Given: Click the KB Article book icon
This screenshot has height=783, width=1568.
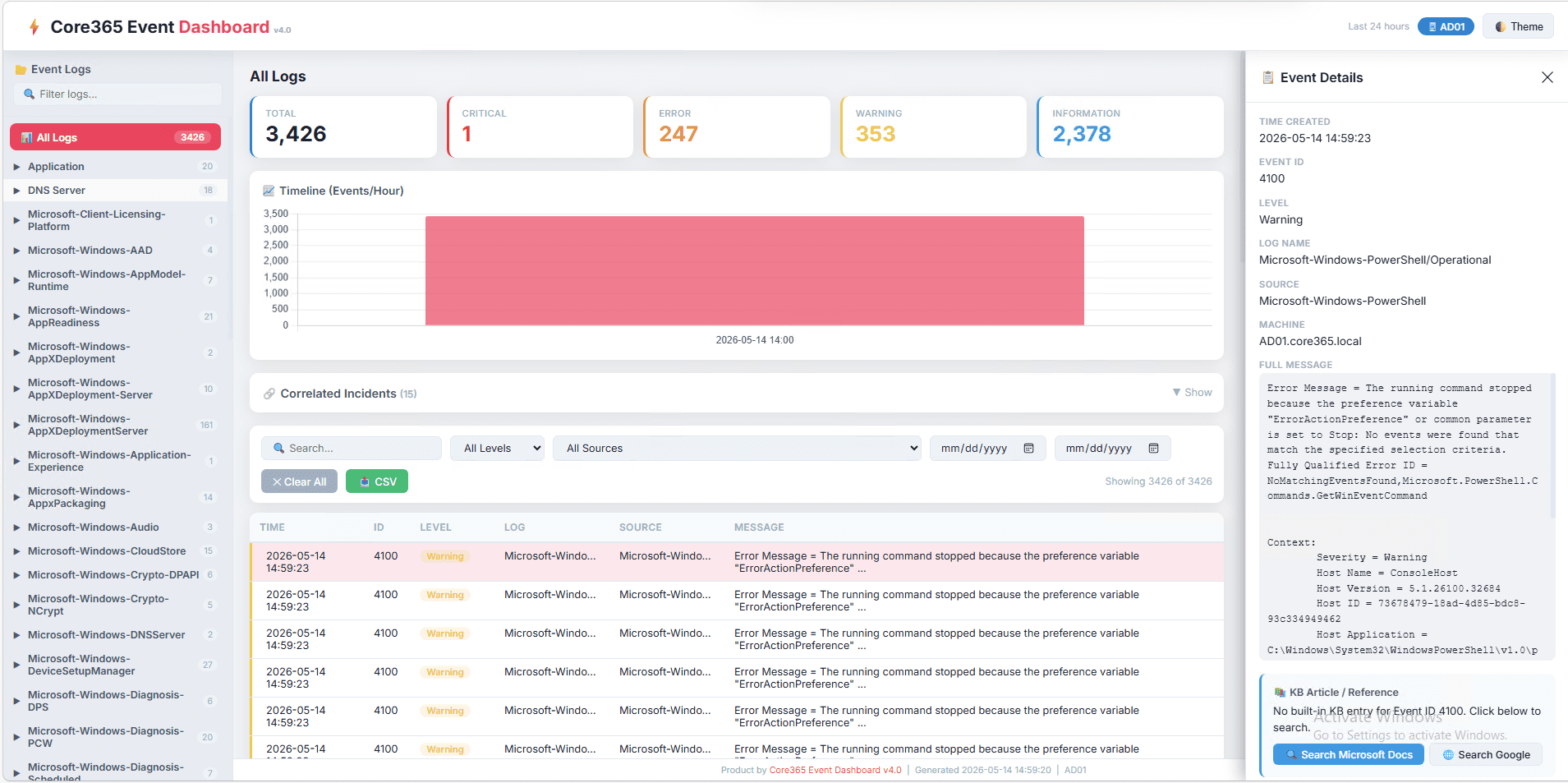Looking at the screenshot, I should [1280, 693].
